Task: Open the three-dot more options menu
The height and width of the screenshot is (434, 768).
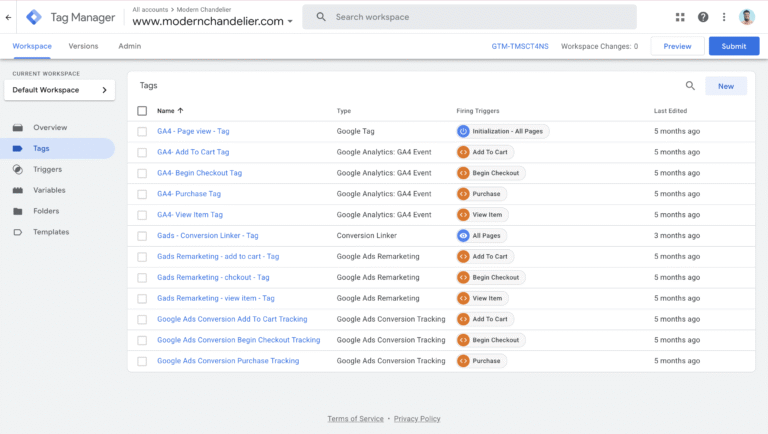Action: [x=724, y=17]
